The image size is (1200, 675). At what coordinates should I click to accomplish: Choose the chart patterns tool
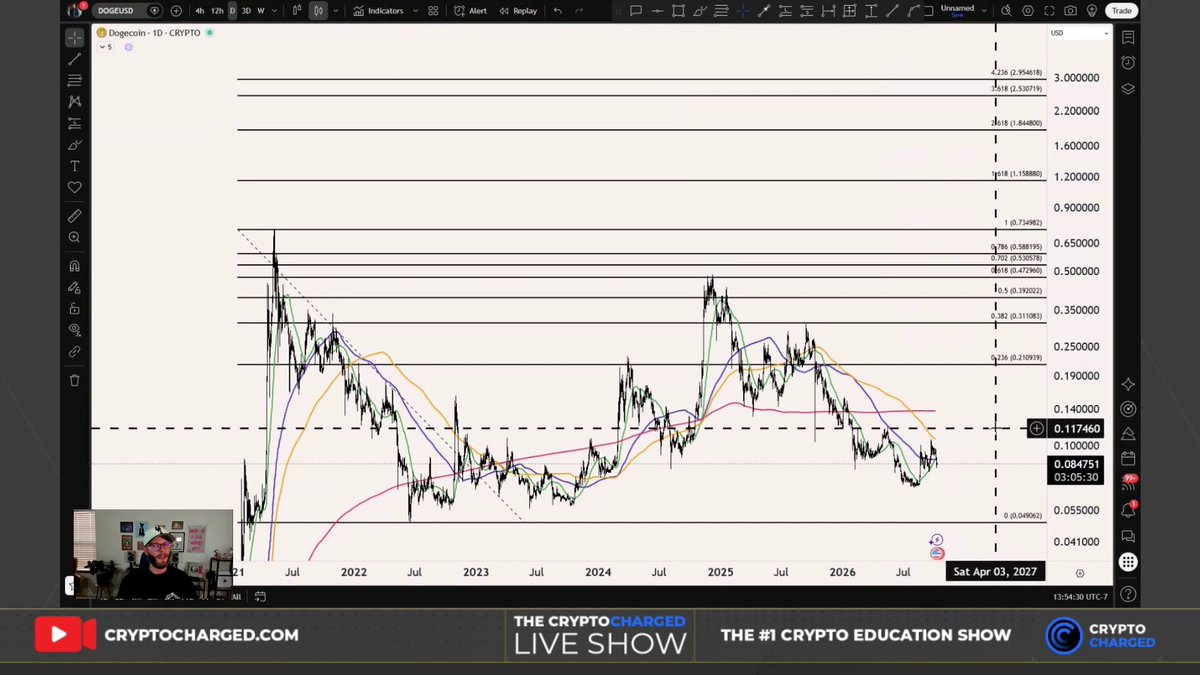75,101
